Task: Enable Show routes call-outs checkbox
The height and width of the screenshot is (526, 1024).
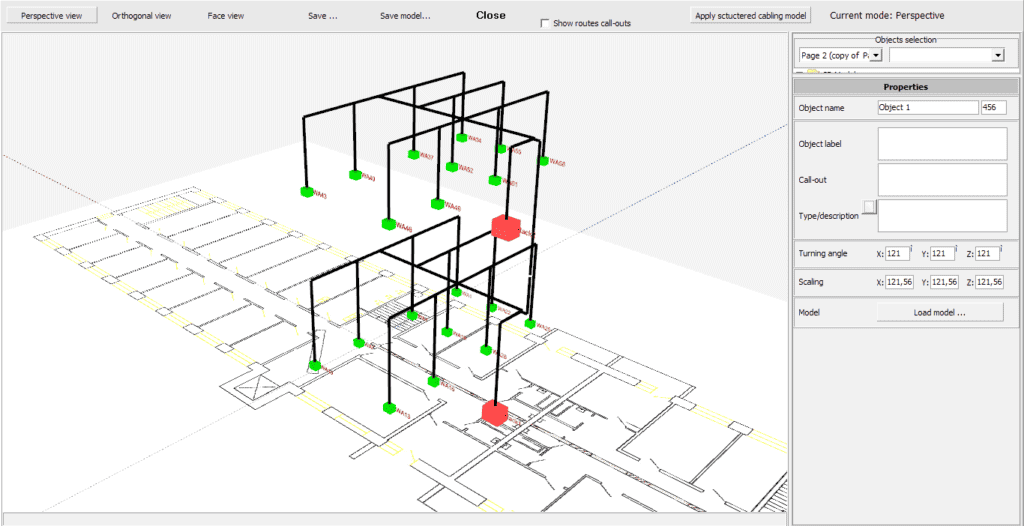Action: (544, 23)
